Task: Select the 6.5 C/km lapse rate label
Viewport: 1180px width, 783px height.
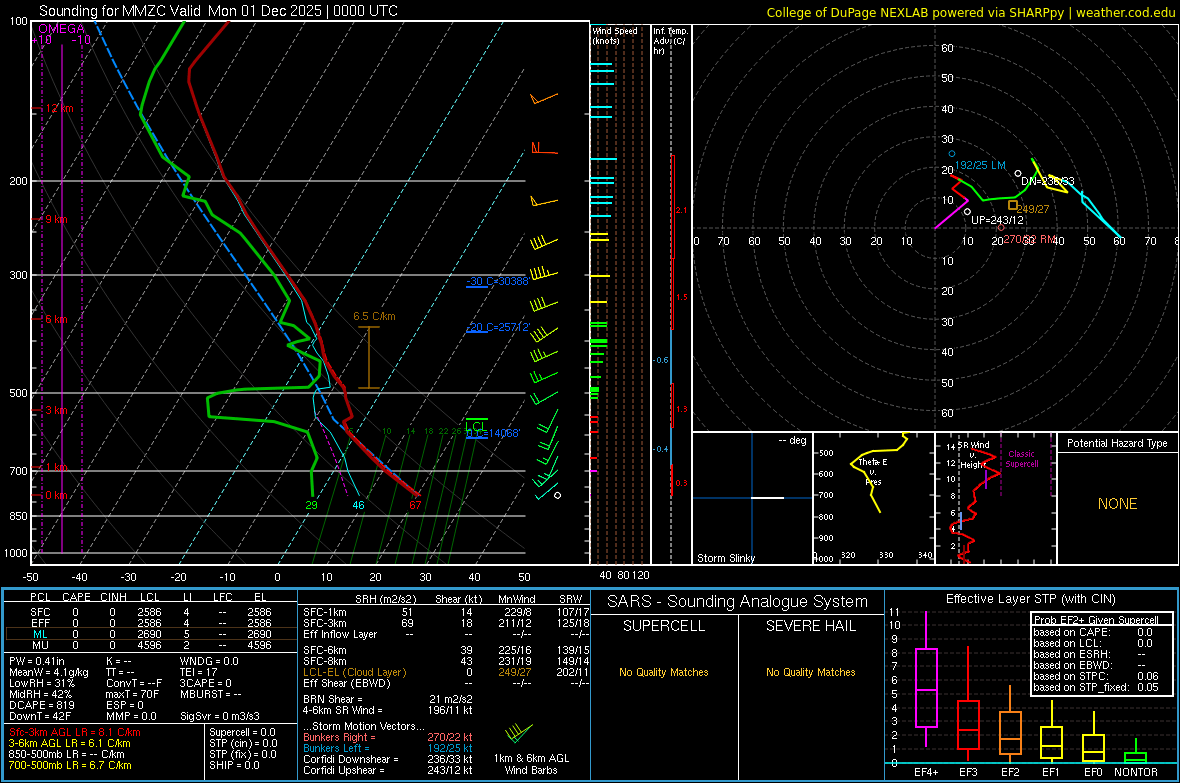Action: (374, 316)
